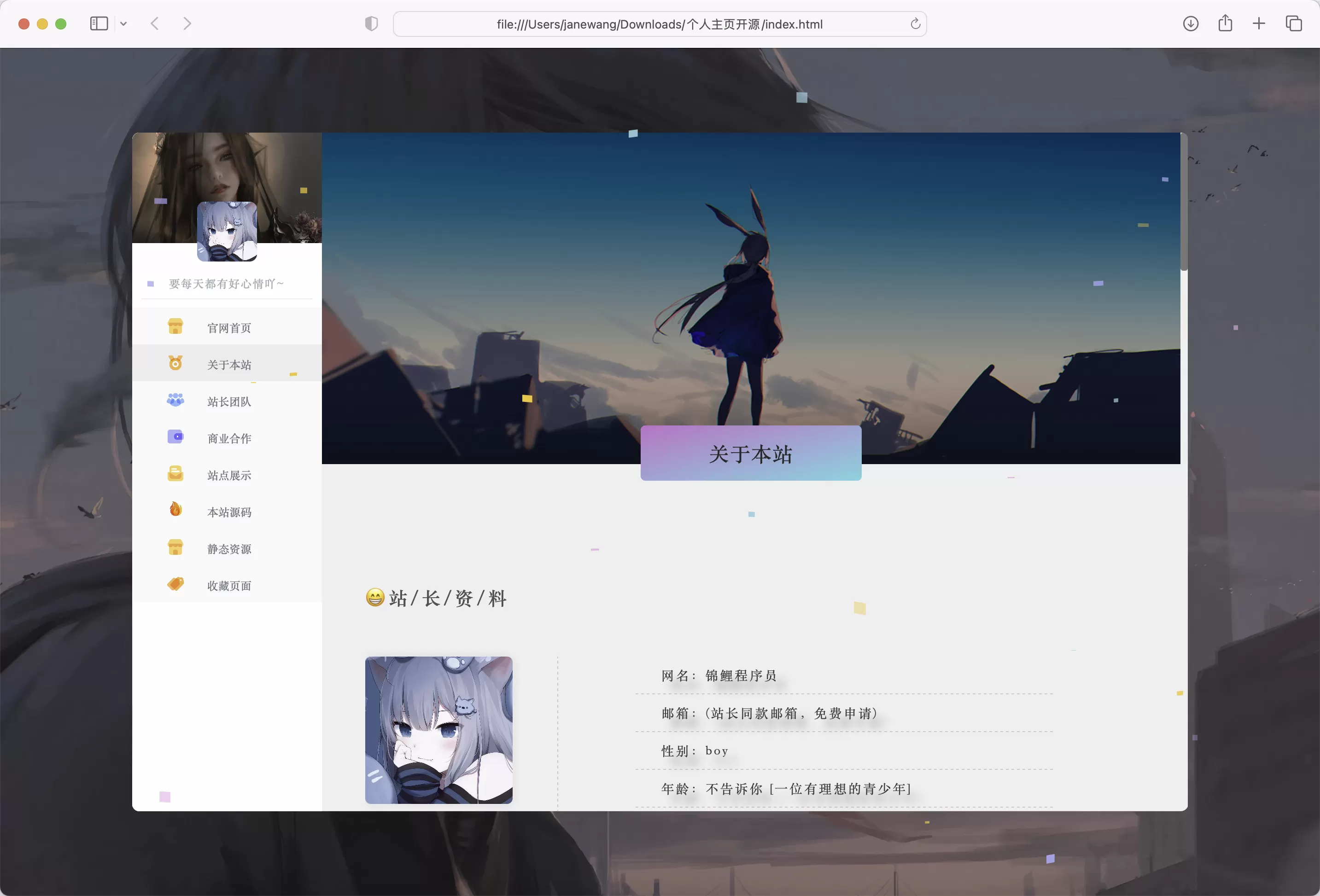
Task: Click the team icon beside 站长团队
Action: [x=175, y=400]
